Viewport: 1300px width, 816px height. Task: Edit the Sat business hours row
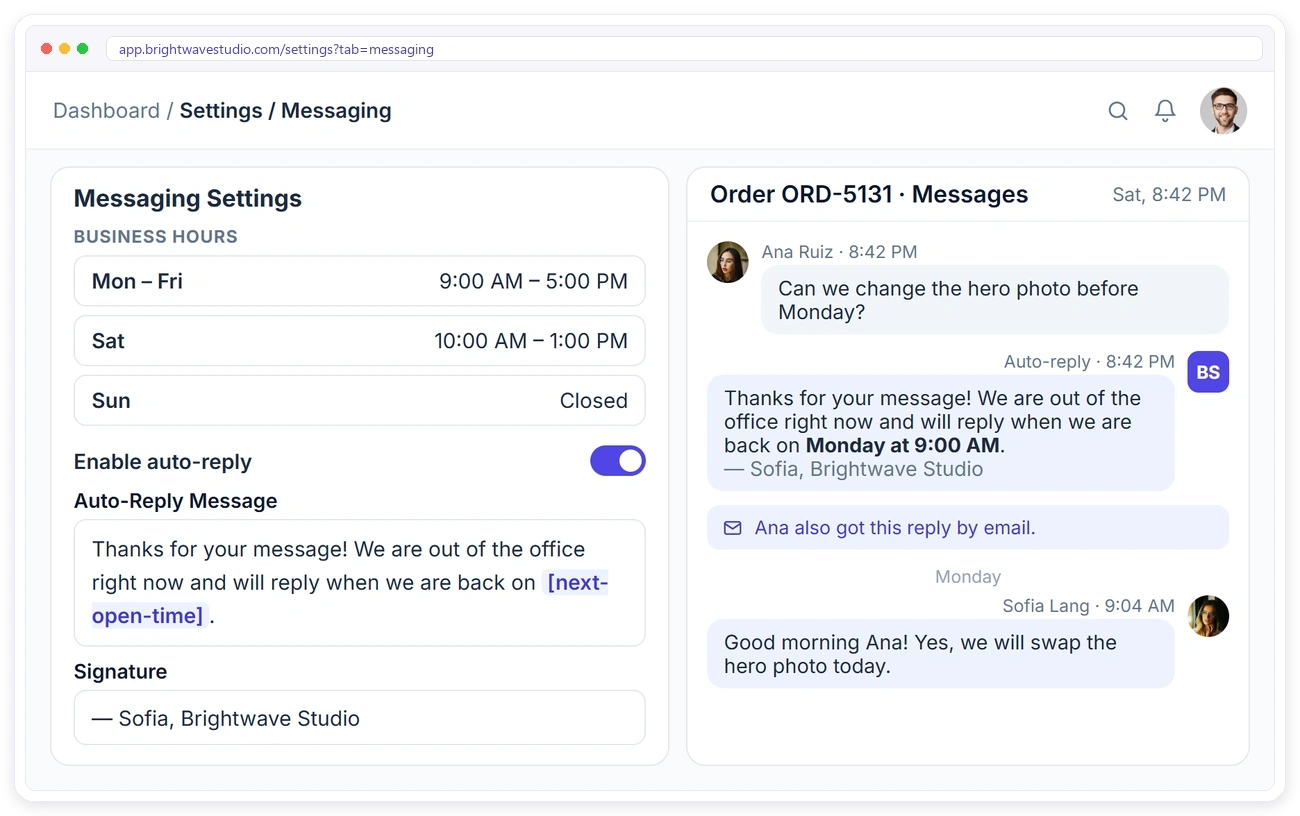click(360, 341)
